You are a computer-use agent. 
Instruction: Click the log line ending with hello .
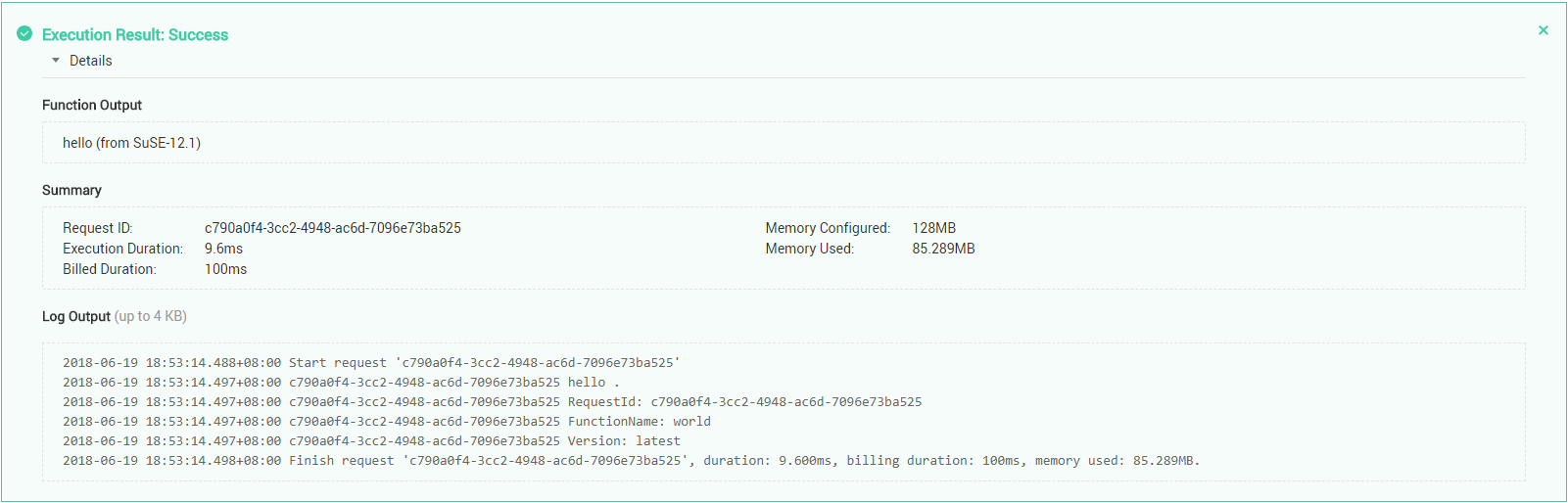point(341,383)
